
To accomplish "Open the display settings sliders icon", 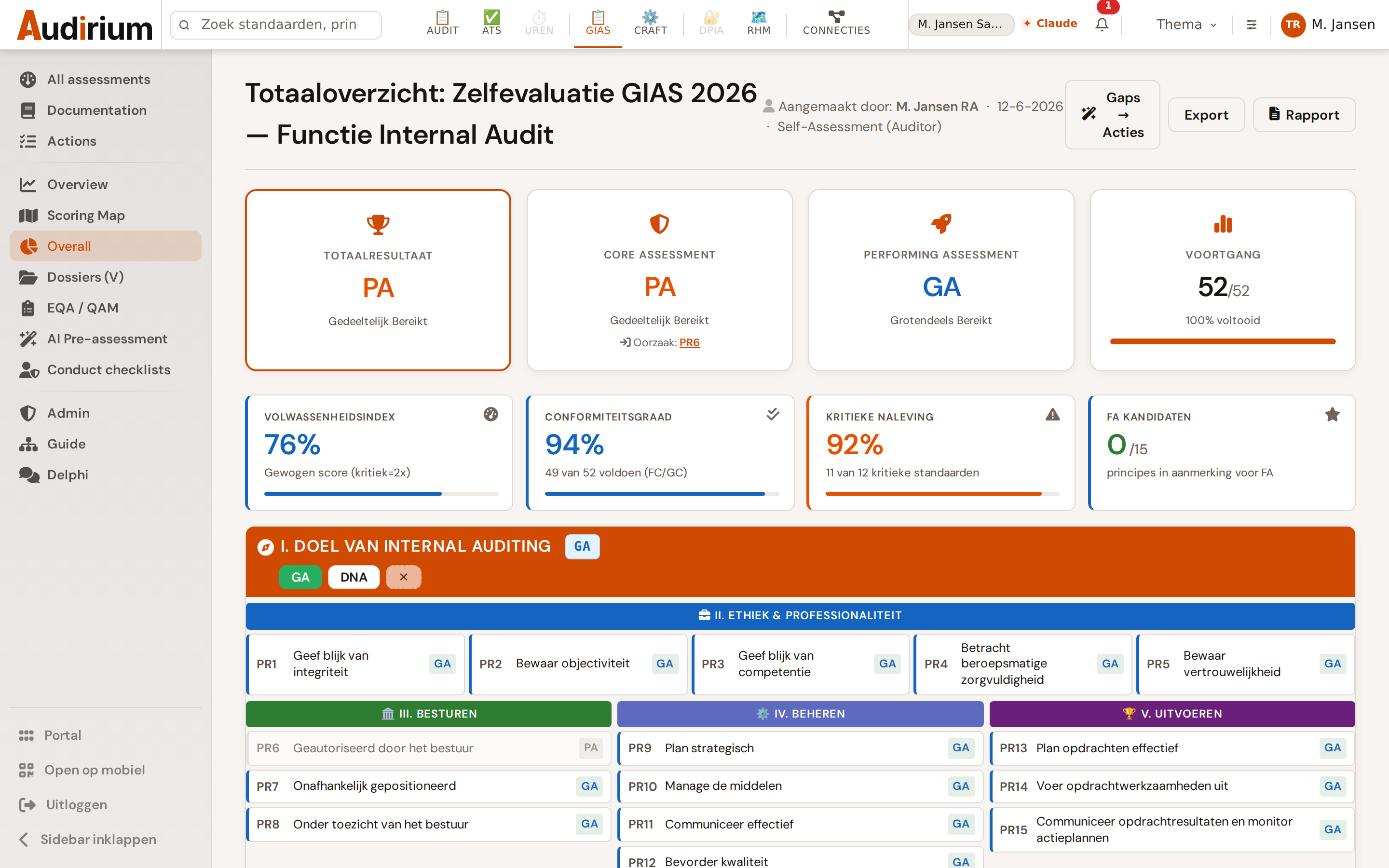I will [1251, 25].
